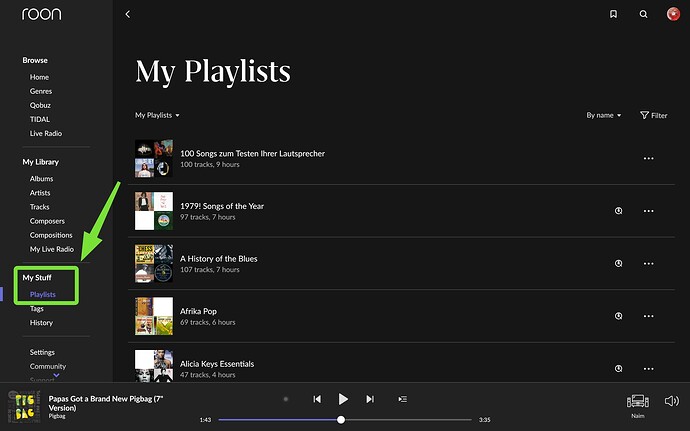The image size is (690, 431).
Task: Click the 1979! Songs playlist cover thumbnail
Action: (154, 211)
